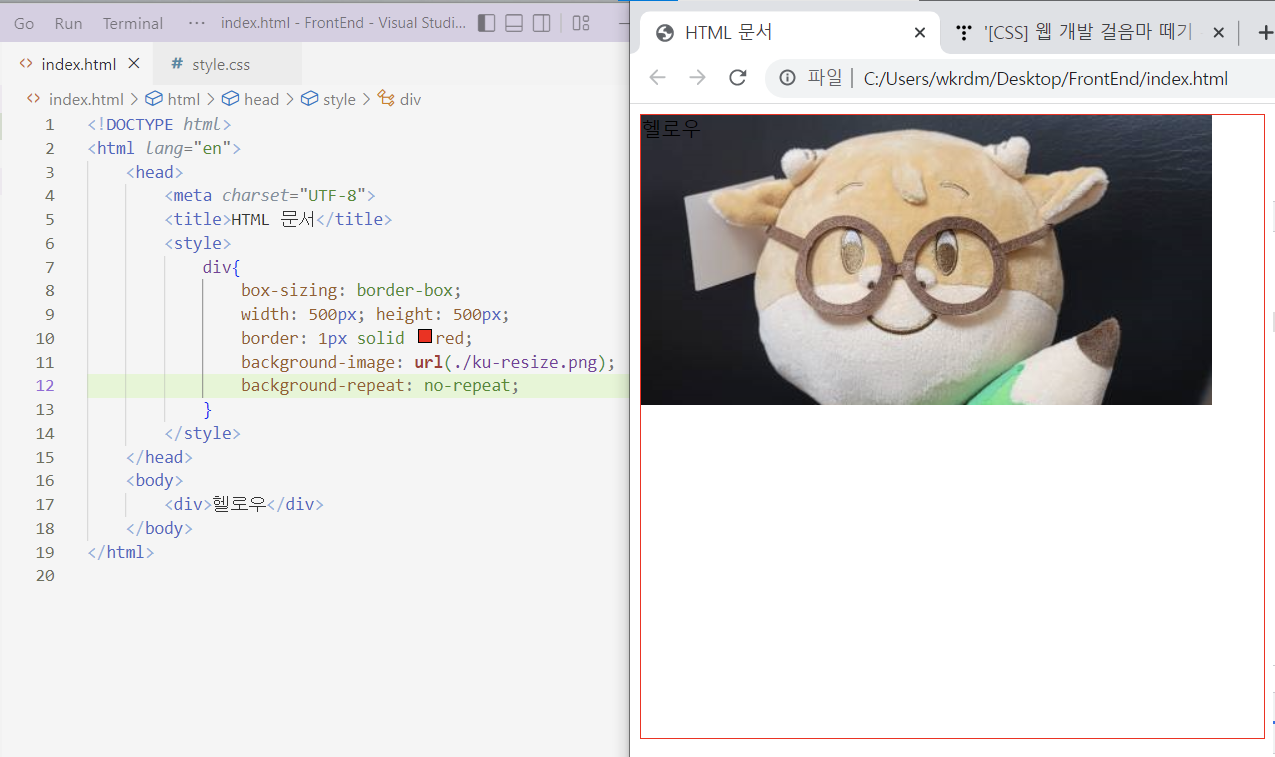Image resolution: width=1275 pixels, height=757 pixels.
Task: Open the Terminal menu
Action: click(133, 23)
